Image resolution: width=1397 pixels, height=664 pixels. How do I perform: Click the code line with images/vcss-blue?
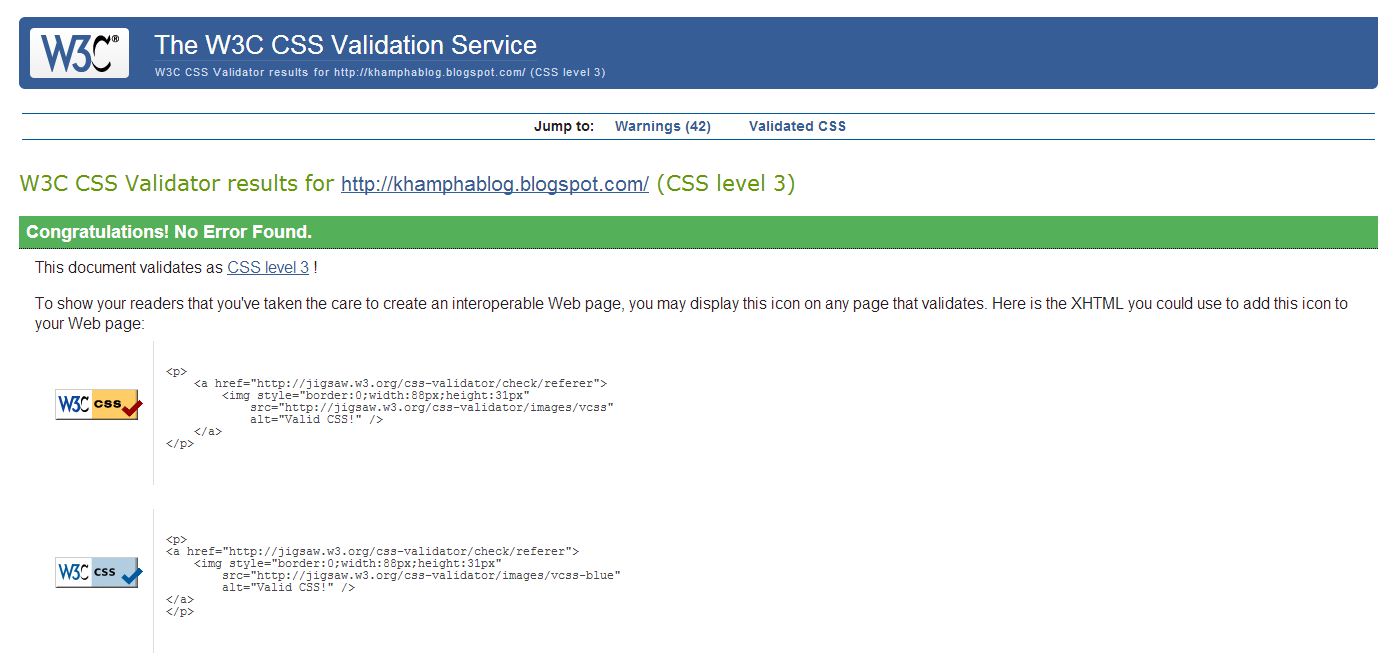421,575
